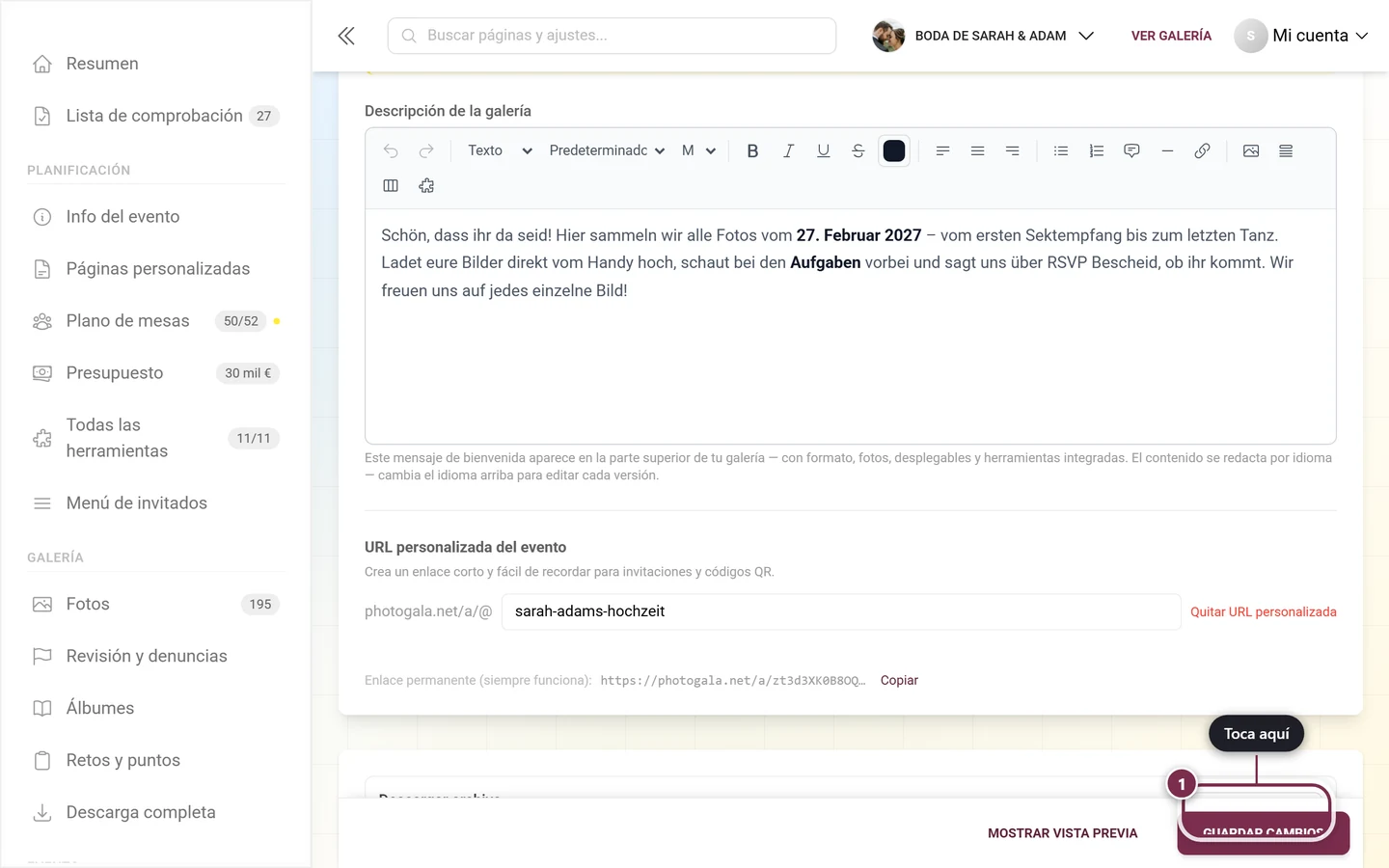
Task: Open the Boda de Sarah & Adam event switcher
Action: pyautogui.click(x=983, y=36)
